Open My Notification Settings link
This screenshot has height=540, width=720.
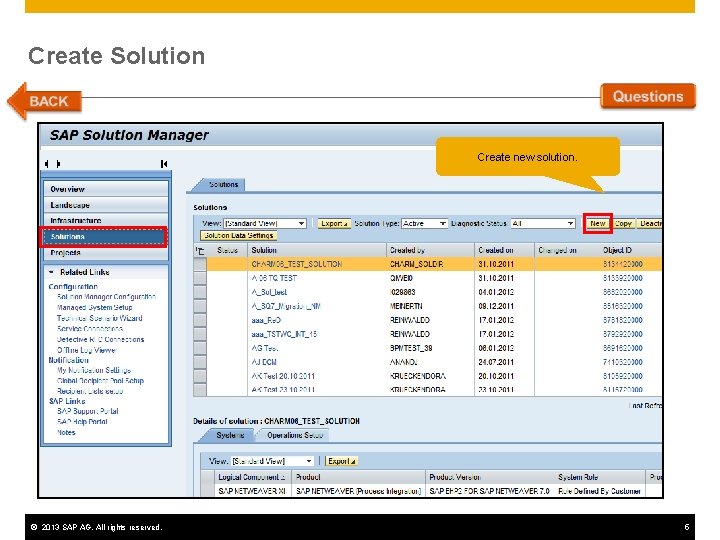click(94, 370)
